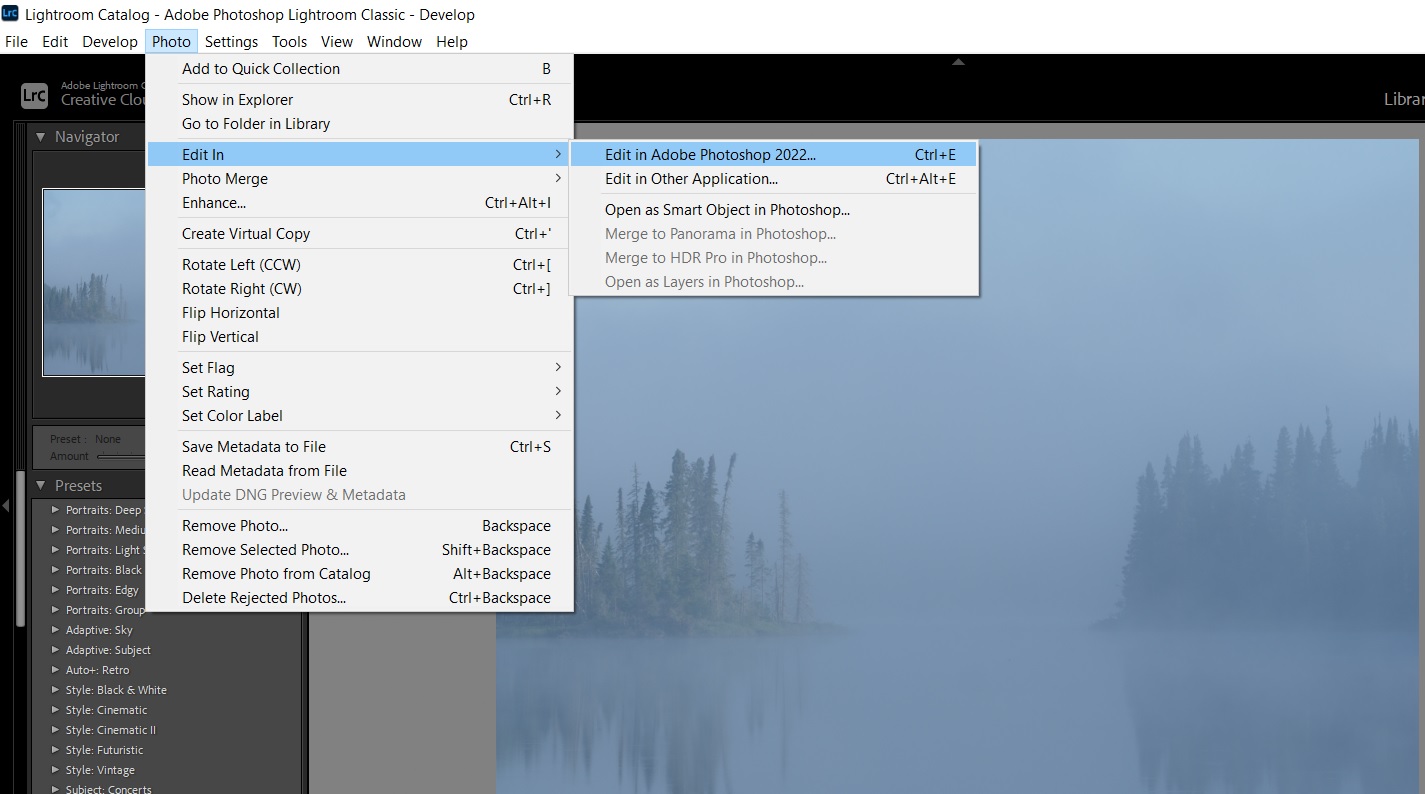Open the Help menu
Viewport: 1425px width, 794px height.
[x=451, y=41]
